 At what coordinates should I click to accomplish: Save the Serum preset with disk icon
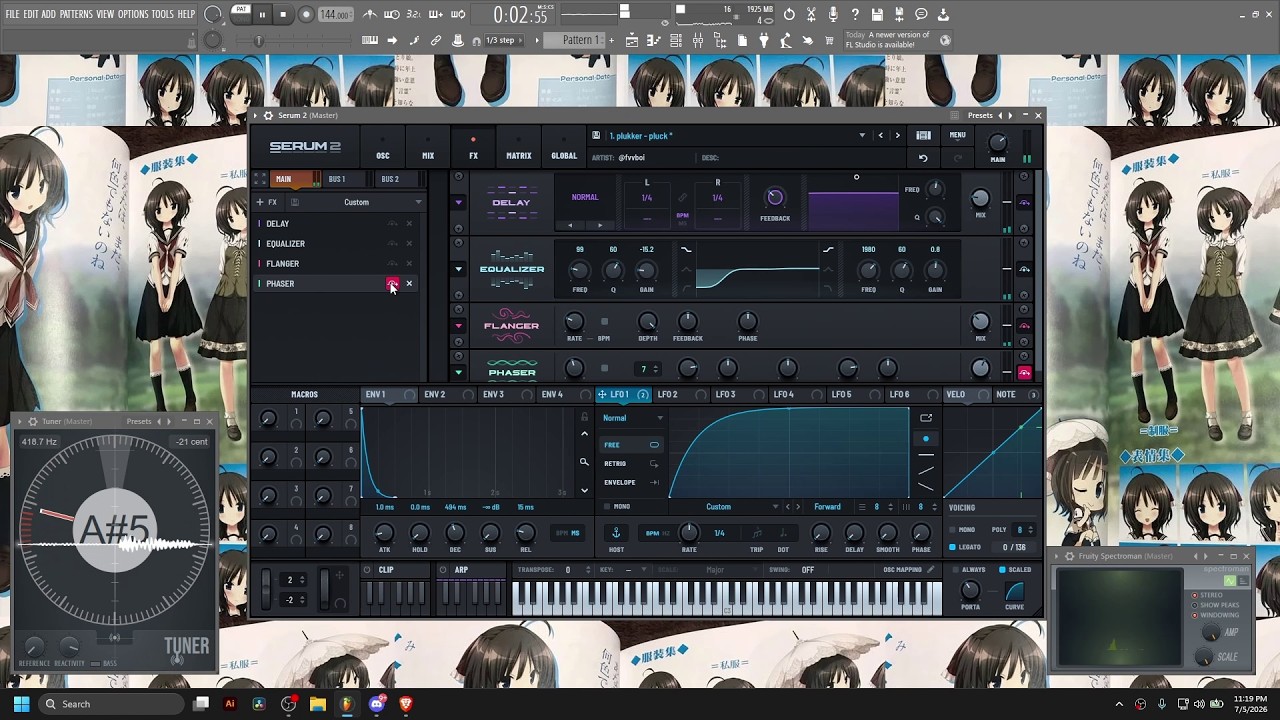(596, 136)
